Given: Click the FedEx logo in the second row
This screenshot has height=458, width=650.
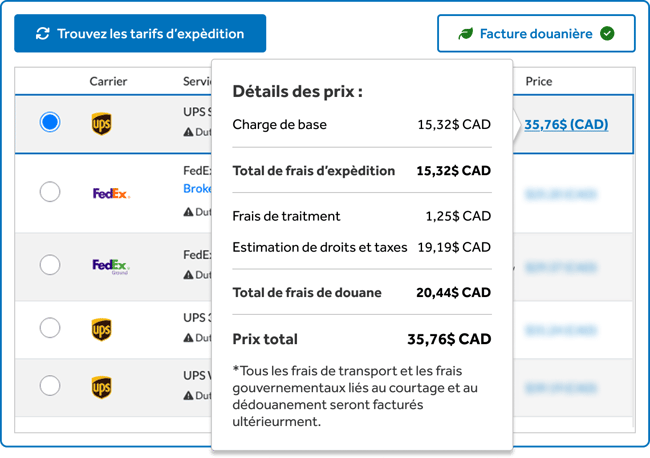Looking at the screenshot, I should pos(111,193).
